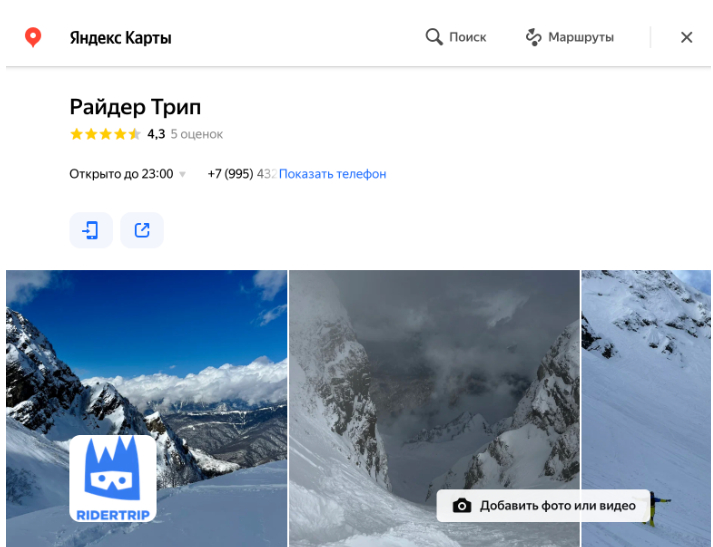Open the snowboarder slope photo

point(646,408)
